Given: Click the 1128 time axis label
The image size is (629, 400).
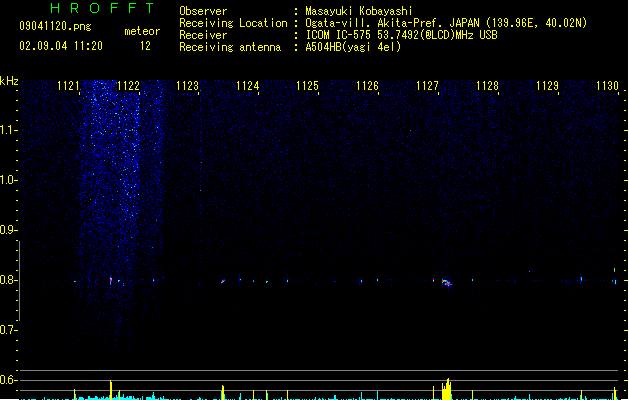Looking at the screenshot, I should coord(487,86).
